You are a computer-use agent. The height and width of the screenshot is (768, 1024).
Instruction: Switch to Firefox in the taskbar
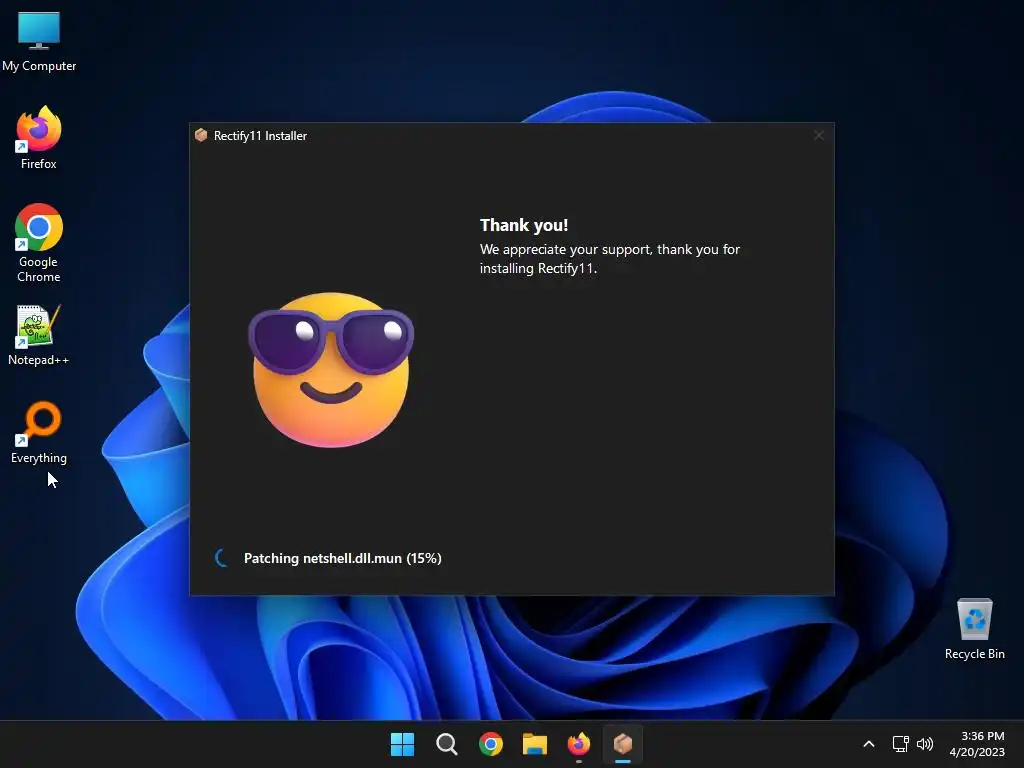tap(579, 744)
